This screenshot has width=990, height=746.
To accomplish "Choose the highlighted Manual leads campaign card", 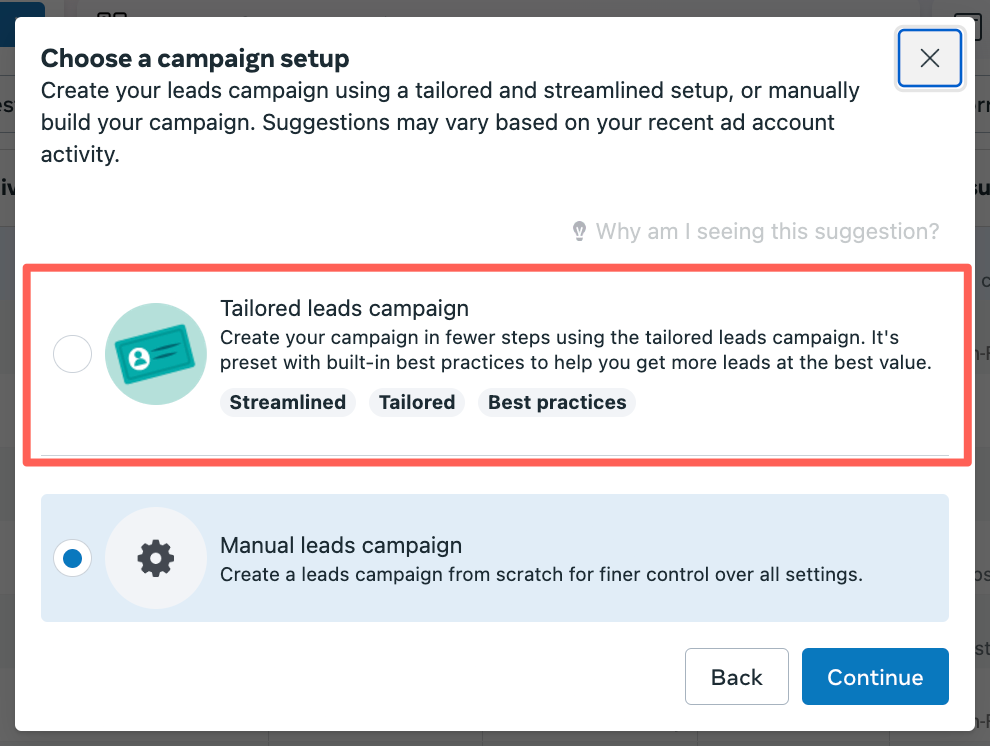I will pyautogui.click(x=495, y=558).
